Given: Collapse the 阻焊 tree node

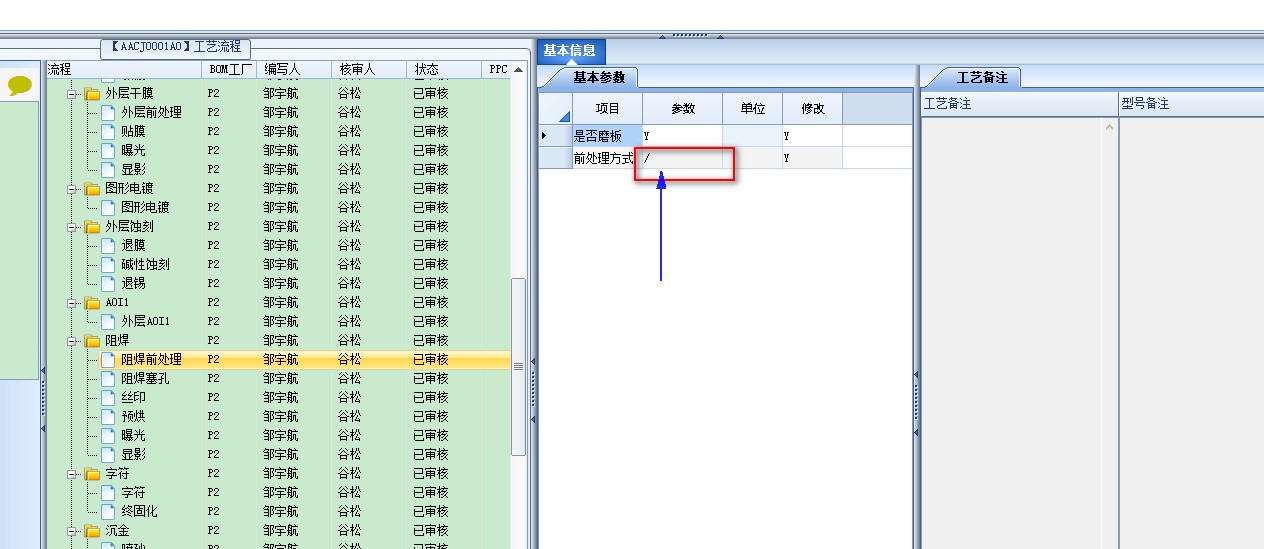Looking at the screenshot, I should pos(72,340).
